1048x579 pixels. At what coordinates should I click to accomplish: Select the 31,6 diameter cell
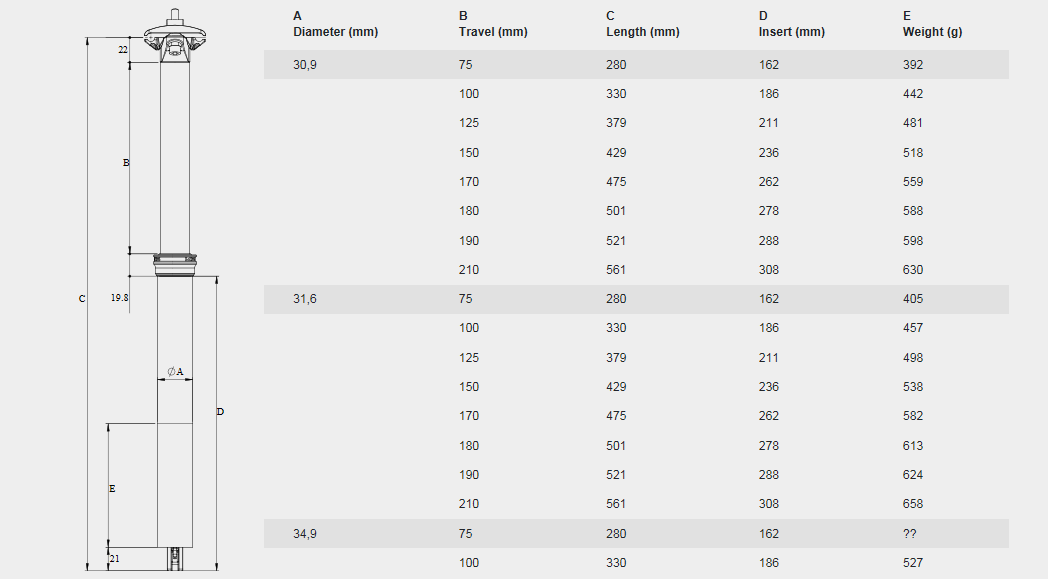pyautogui.click(x=305, y=299)
